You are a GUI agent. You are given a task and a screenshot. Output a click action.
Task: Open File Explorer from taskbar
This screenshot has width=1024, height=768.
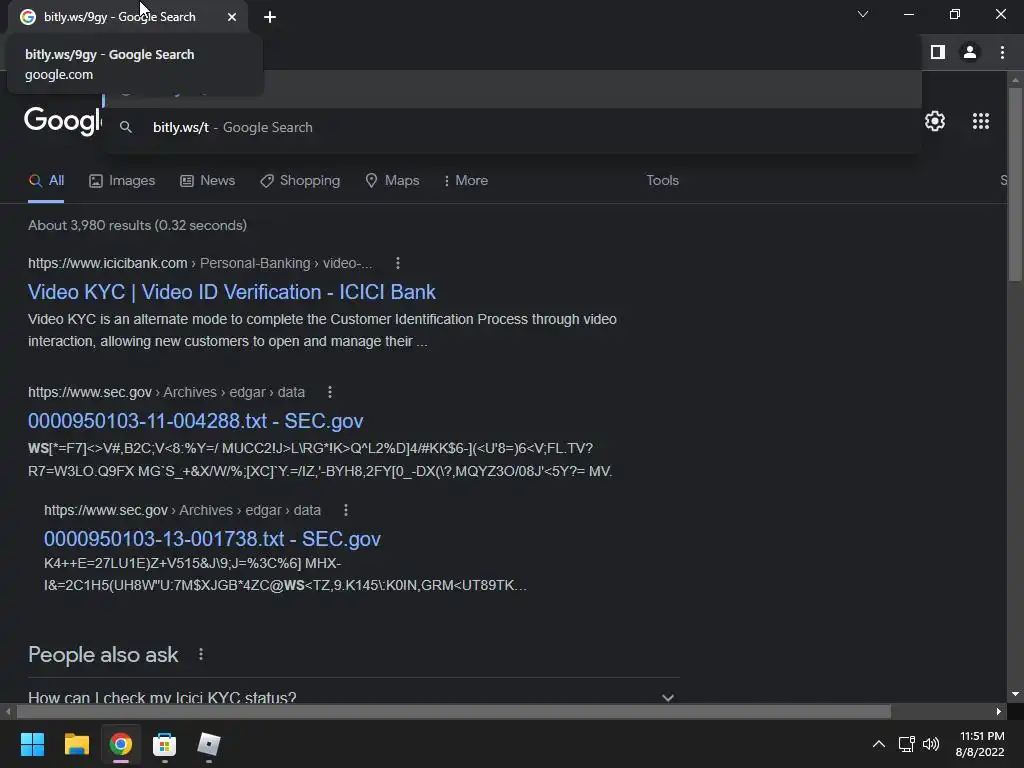pyautogui.click(x=76, y=744)
